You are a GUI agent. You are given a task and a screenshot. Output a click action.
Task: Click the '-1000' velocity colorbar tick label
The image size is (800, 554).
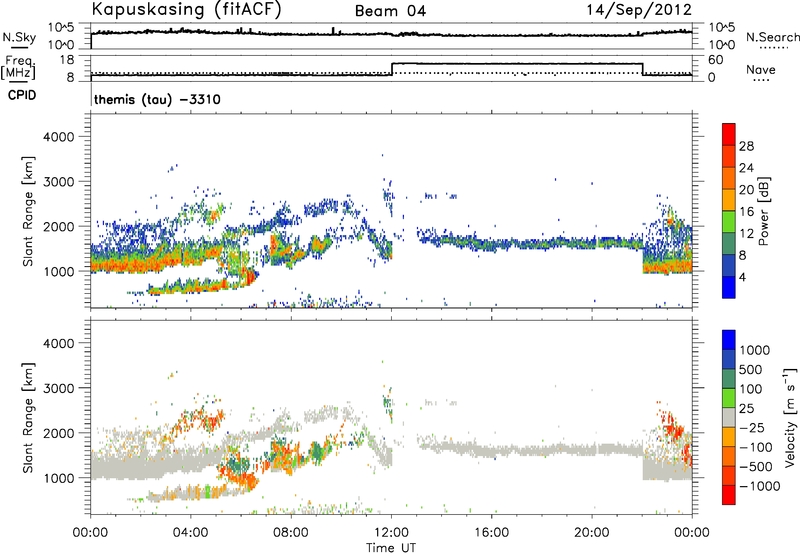[759, 486]
